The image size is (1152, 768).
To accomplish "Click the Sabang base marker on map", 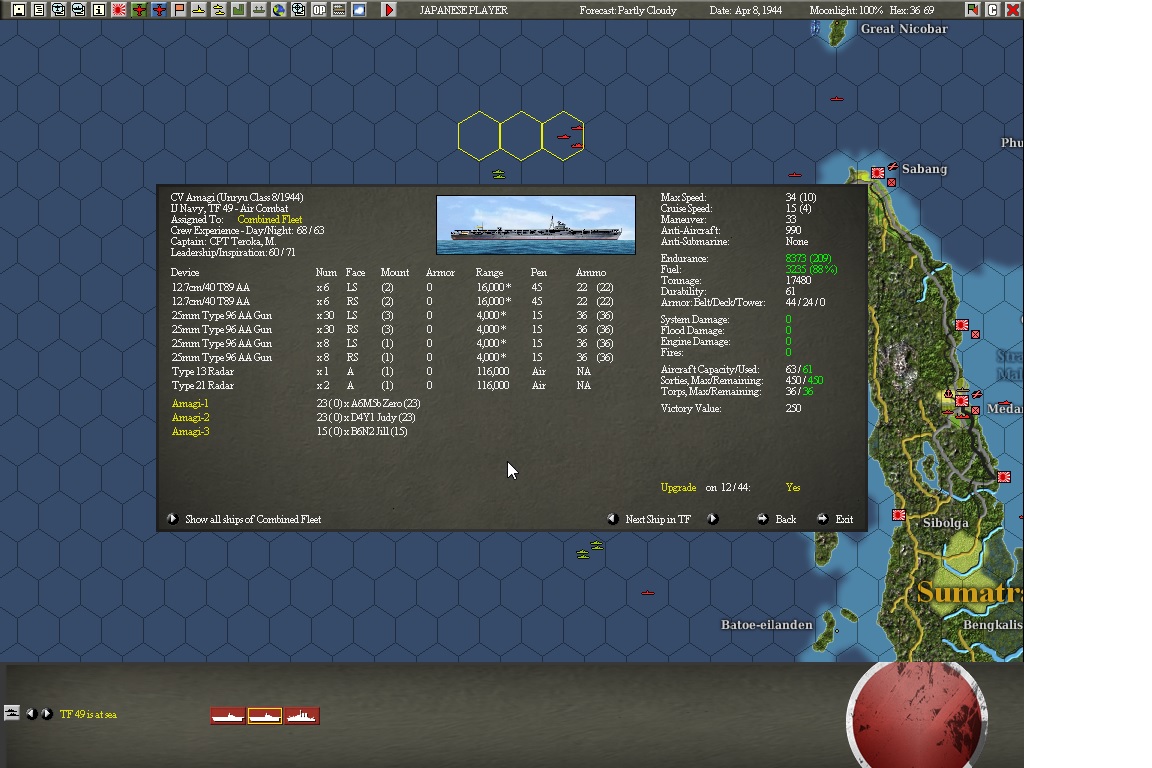I will click(x=877, y=173).
